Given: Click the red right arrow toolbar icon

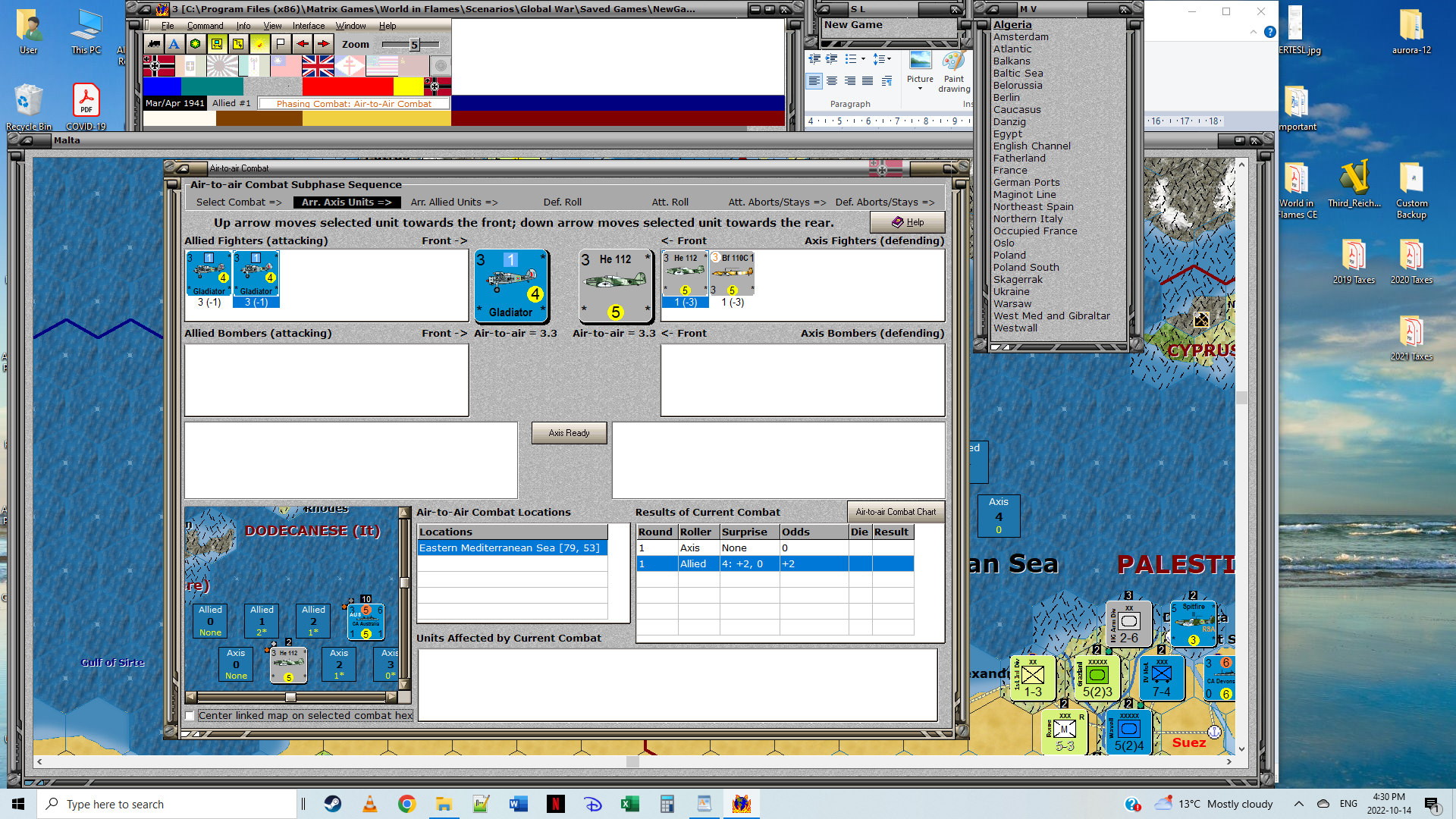Looking at the screenshot, I should tap(323, 44).
